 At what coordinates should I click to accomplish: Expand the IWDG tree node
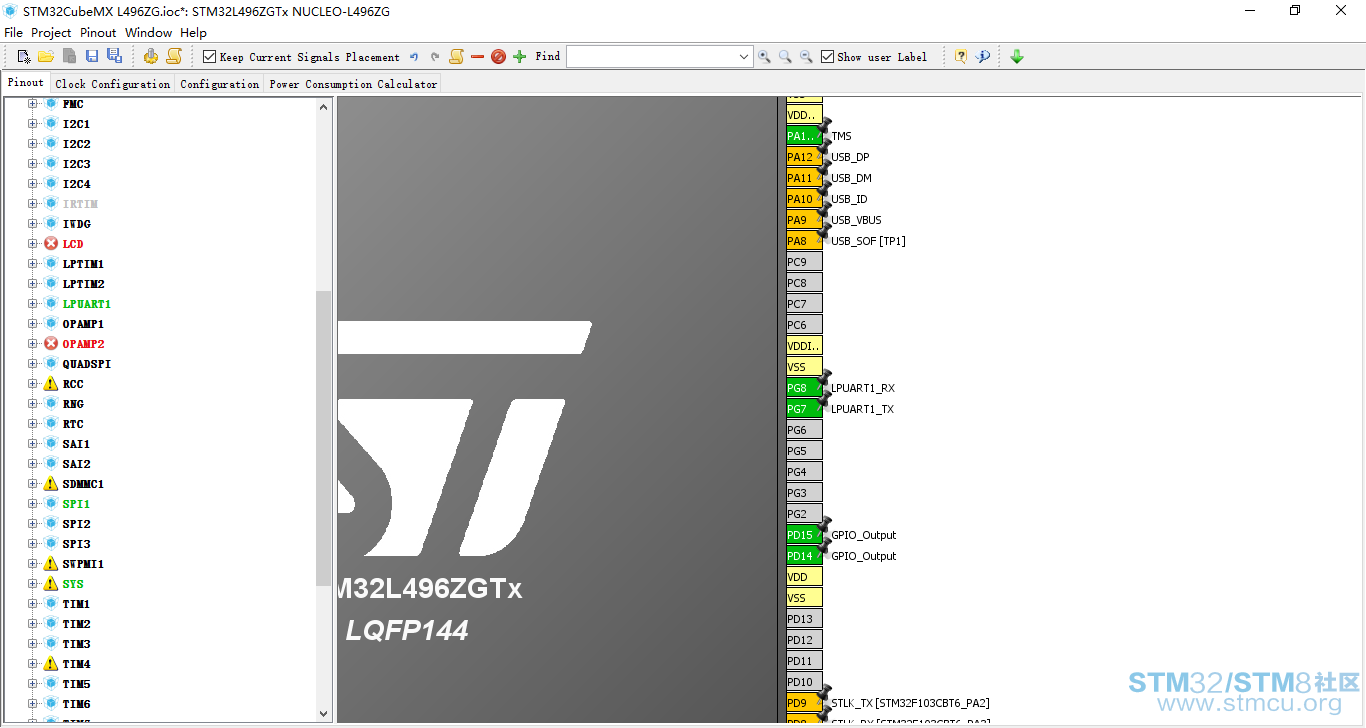[x=32, y=224]
